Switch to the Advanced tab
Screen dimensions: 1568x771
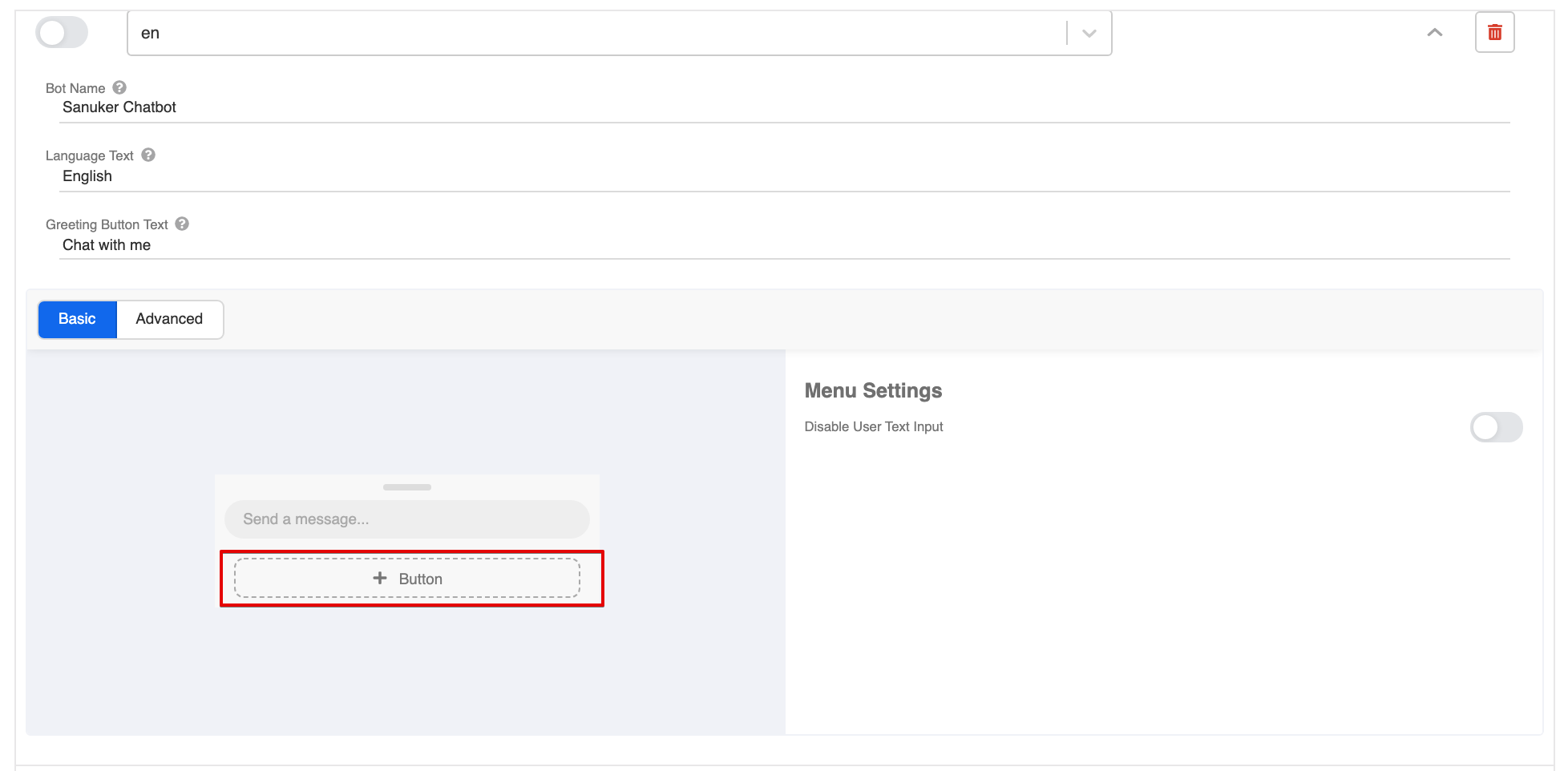tap(169, 319)
